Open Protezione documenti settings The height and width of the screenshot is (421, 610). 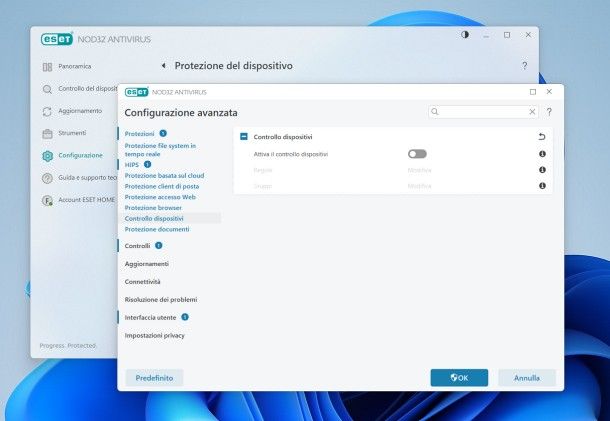(x=157, y=230)
